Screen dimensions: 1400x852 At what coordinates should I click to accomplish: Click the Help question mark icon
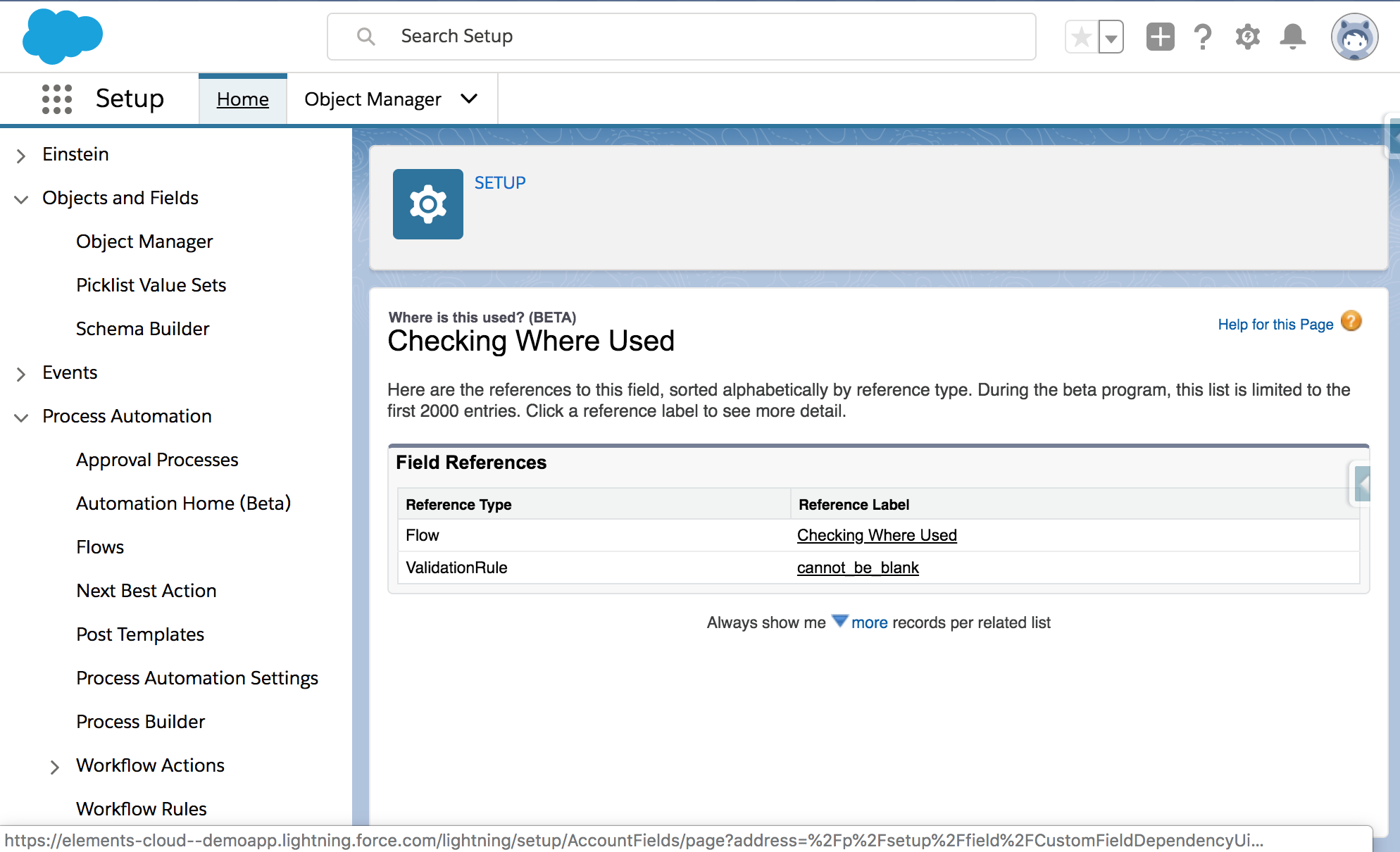click(x=1202, y=36)
